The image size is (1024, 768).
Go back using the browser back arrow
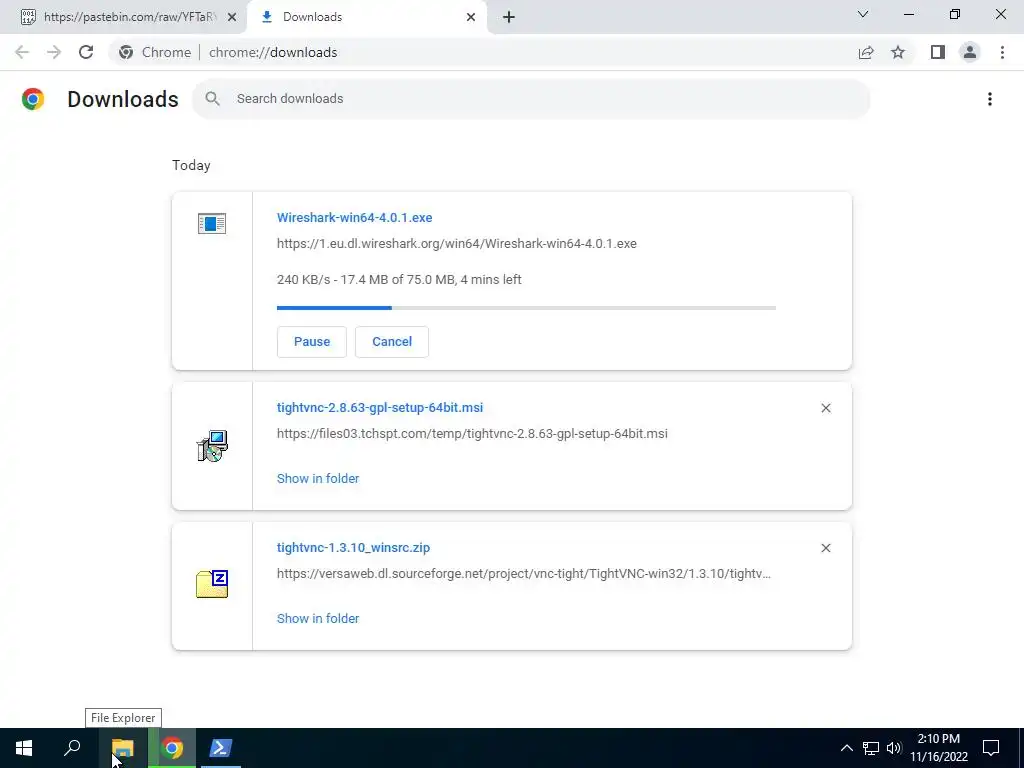[x=22, y=52]
